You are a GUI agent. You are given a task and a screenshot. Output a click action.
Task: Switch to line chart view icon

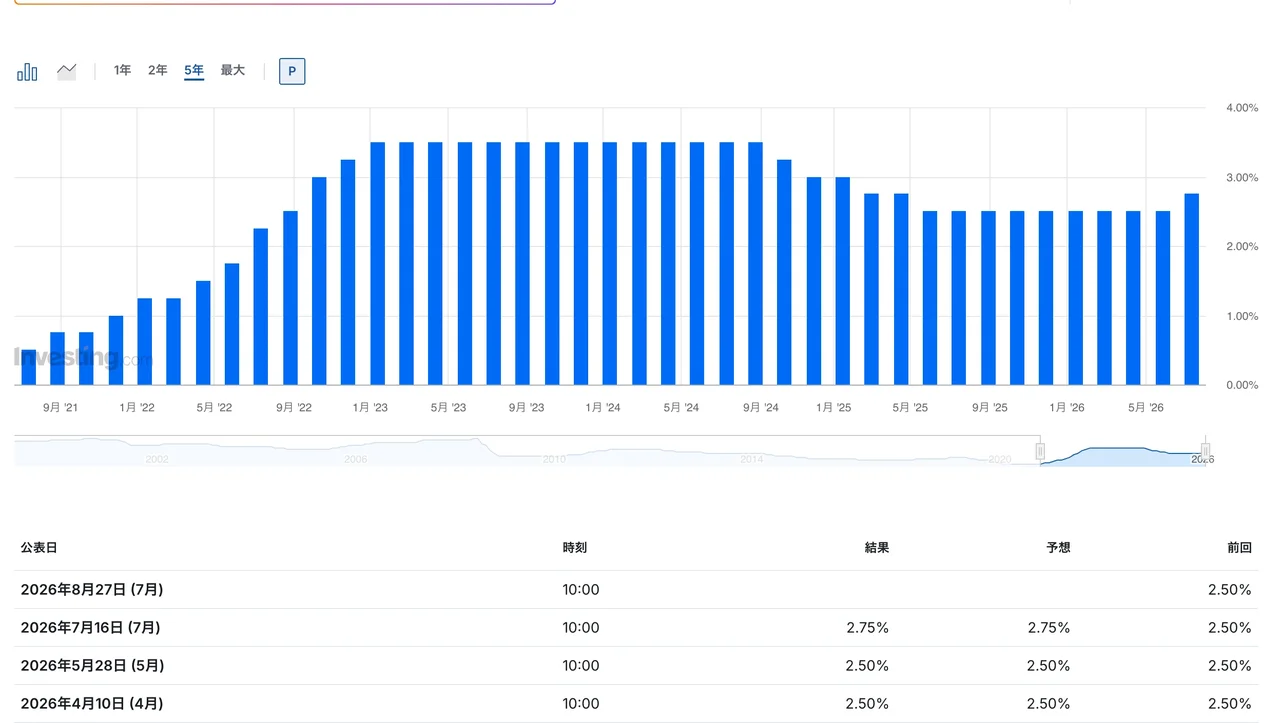tap(67, 71)
